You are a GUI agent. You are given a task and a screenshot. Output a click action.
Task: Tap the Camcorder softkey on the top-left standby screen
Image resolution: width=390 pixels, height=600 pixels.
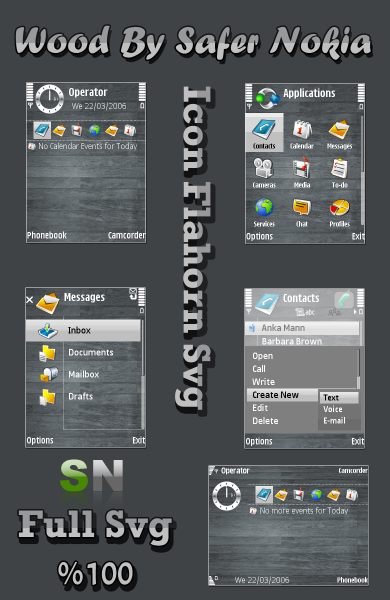pos(126,235)
